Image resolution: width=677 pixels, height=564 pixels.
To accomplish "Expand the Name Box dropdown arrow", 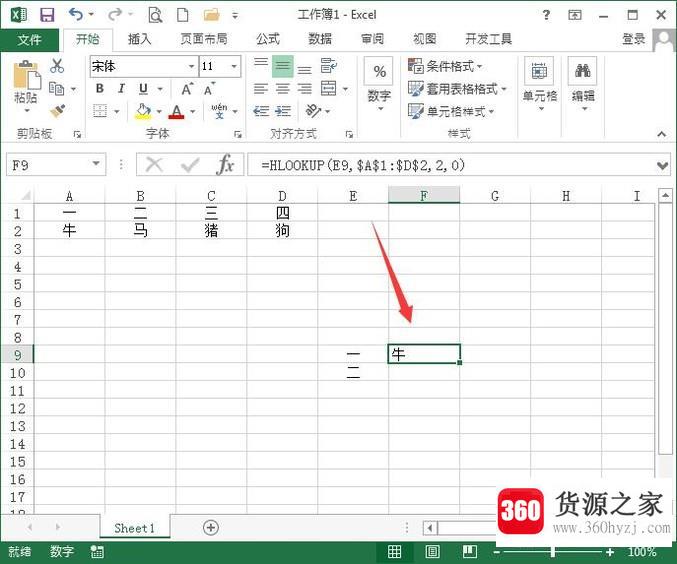I will click(x=96, y=164).
